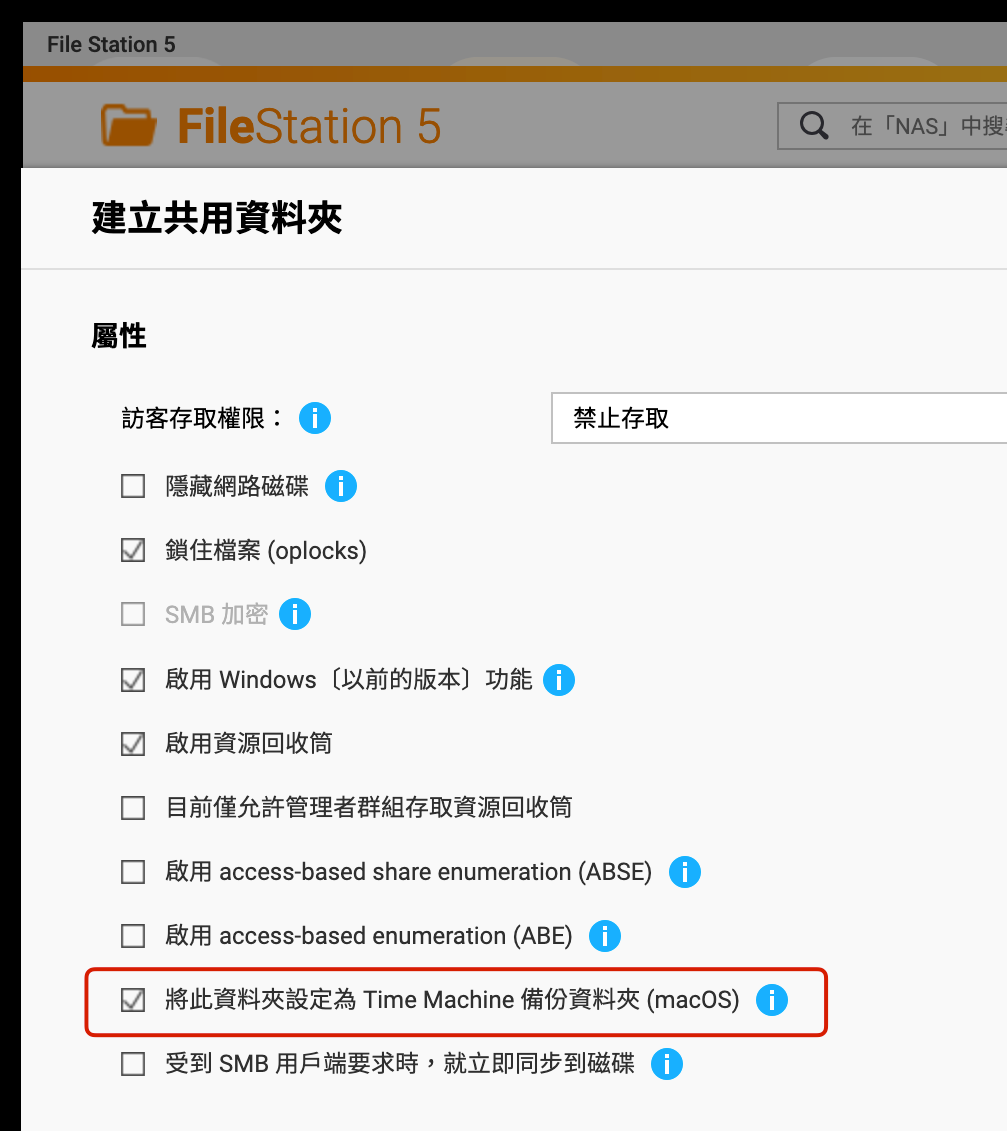1007x1131 pixels.
Task: Open info icon next to 訪客存取權限
Action: click(x=314, y=418)
